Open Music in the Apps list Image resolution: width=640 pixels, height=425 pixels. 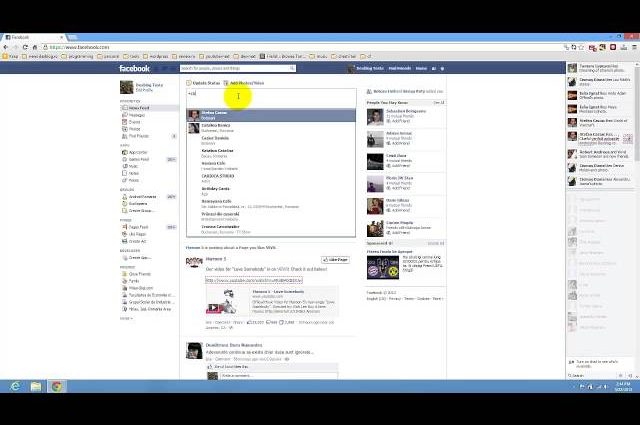pyautogui.click(x=133, y=166)
